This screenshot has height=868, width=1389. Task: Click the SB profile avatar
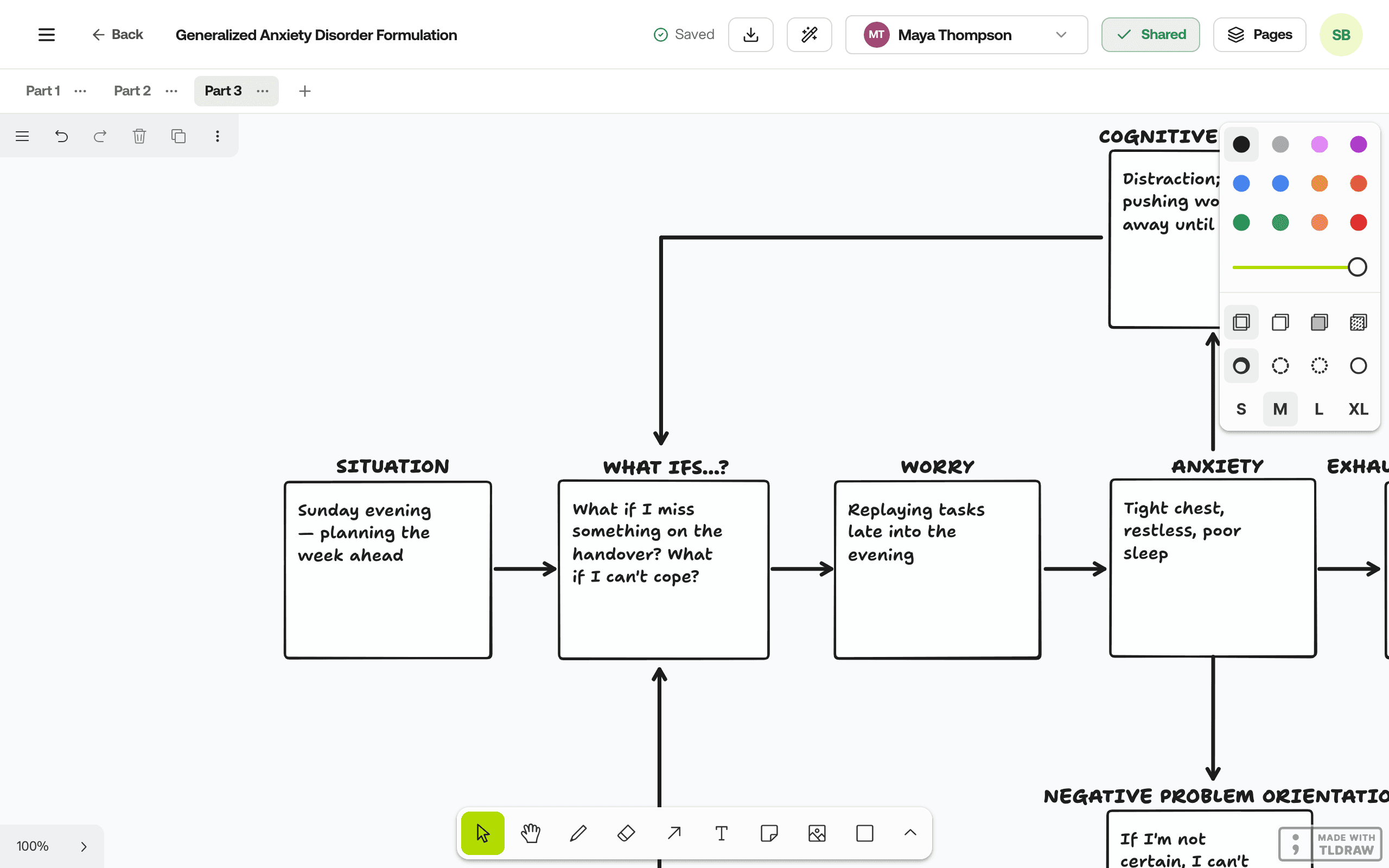[1341, 35]
